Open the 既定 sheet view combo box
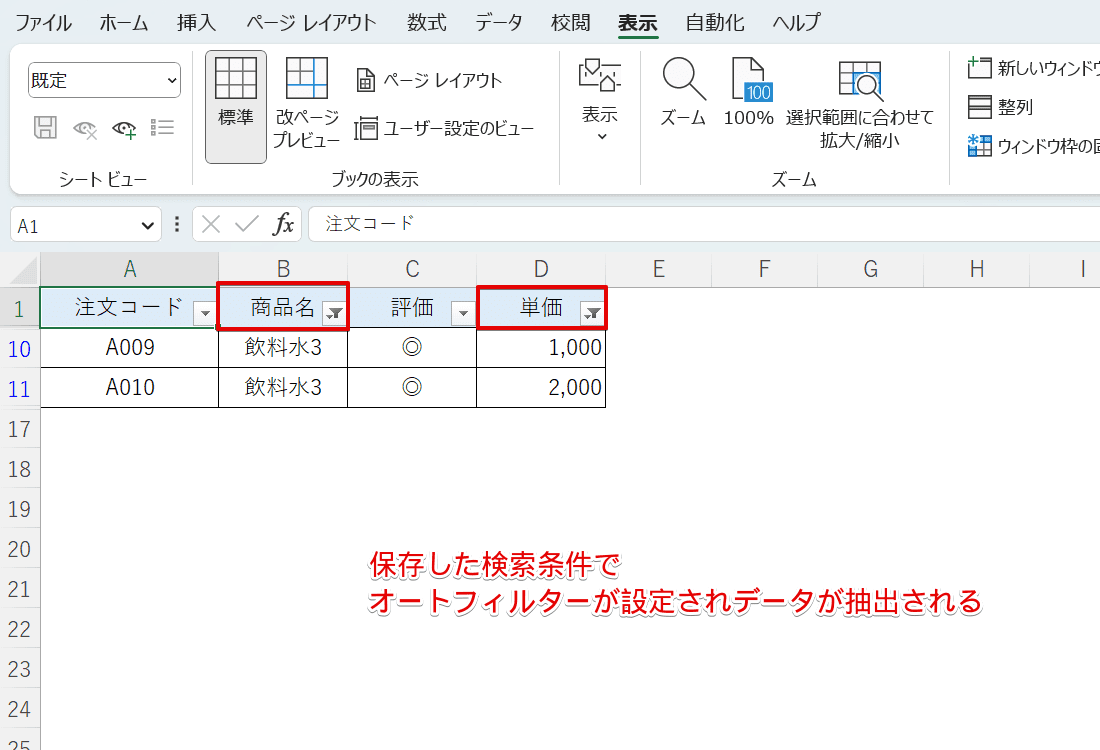1100x750 pixels. coord(105,81)
